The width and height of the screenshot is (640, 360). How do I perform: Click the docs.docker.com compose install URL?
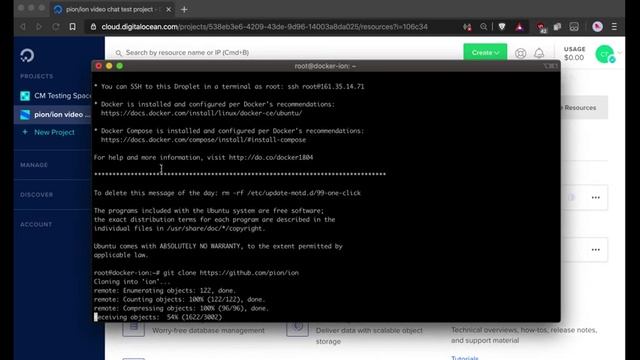pyautogui.click(x=203, y=140)
